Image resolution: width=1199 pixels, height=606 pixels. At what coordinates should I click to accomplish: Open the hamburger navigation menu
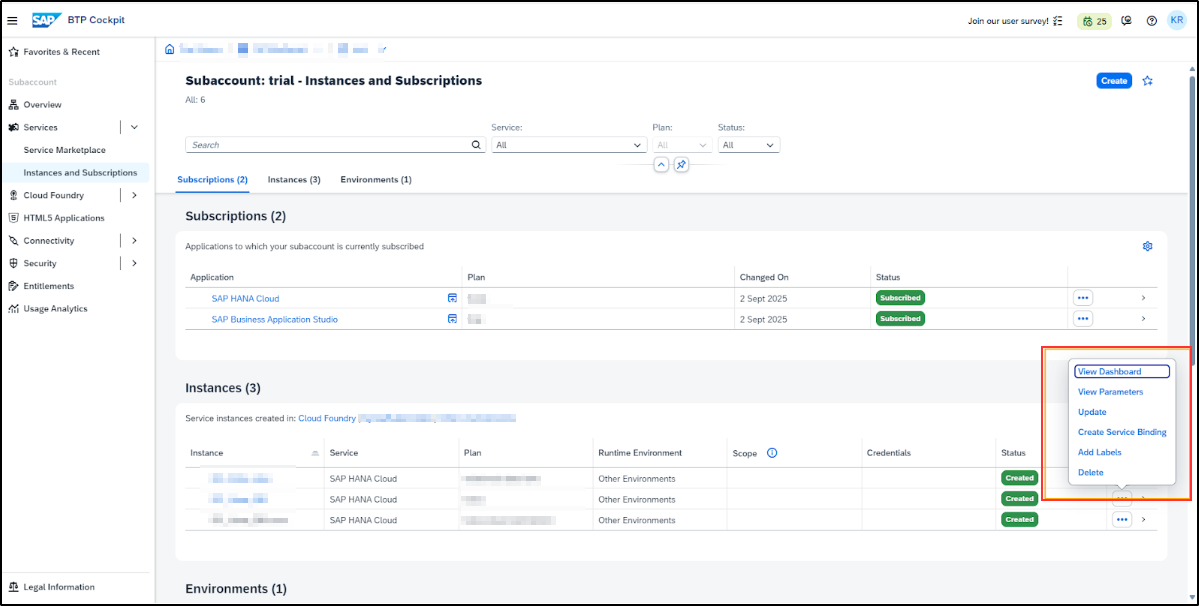point(13,20)
